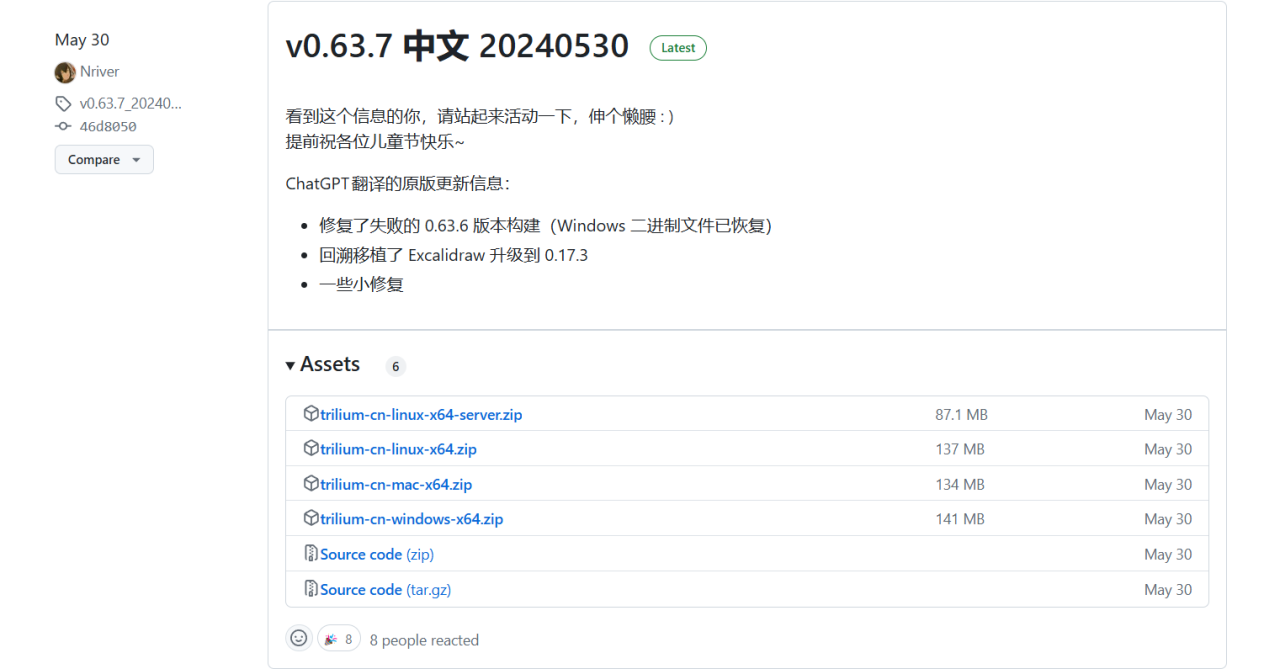Click the package icon for trilium-cn-mac-x64.zip
The width and height of the screenshot is (1280, 669).
311,484
